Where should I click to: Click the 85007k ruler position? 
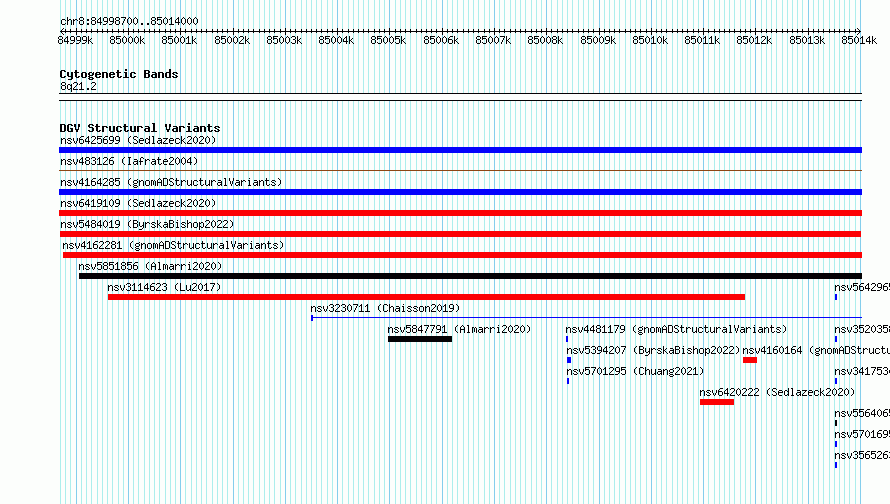493,40
